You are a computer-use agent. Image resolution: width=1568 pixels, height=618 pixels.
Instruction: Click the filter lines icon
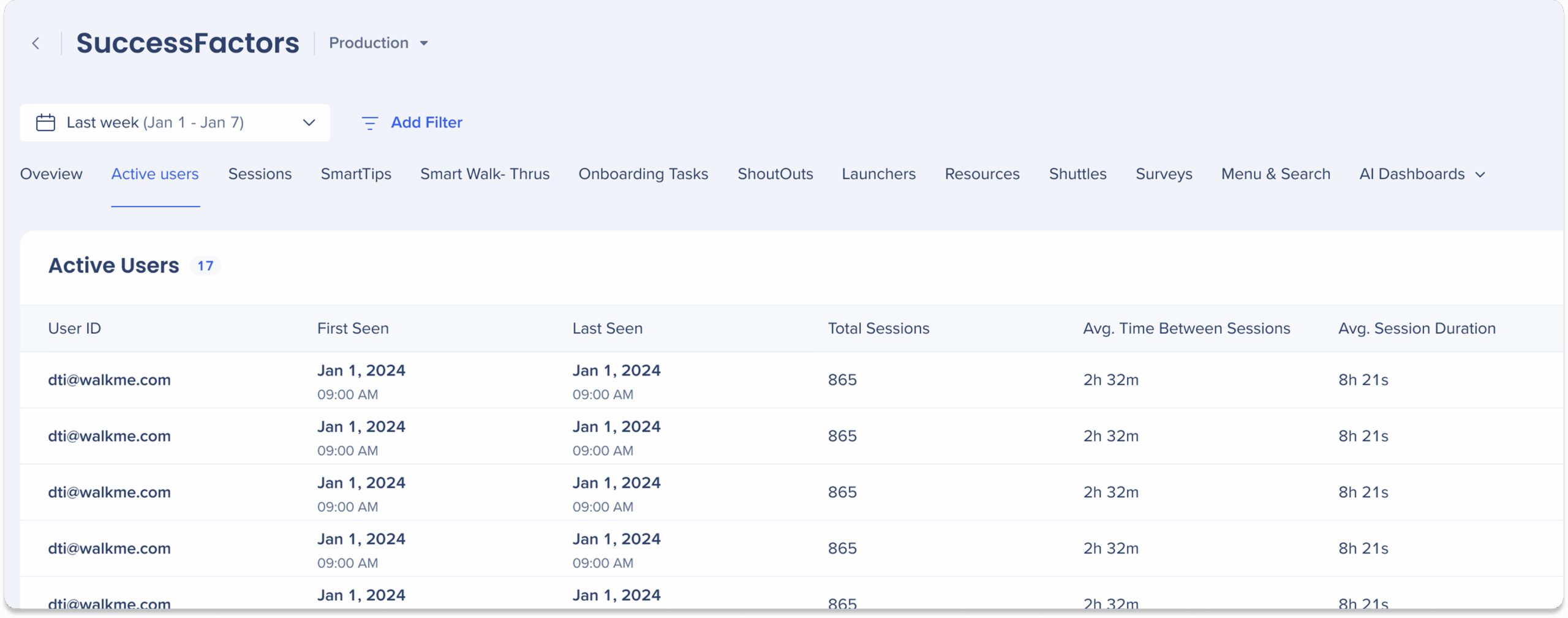point(369,123)
